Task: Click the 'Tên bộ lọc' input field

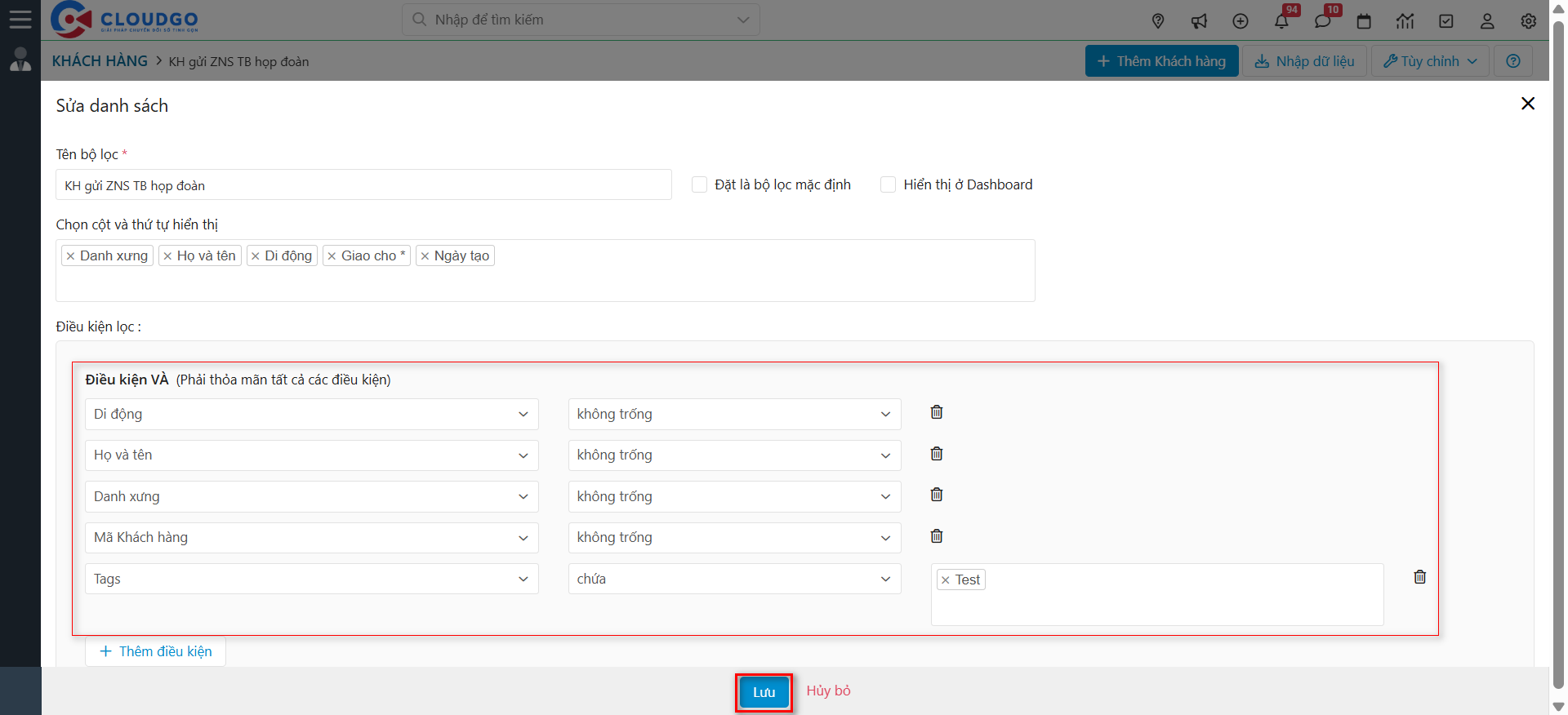Action: 363,185
